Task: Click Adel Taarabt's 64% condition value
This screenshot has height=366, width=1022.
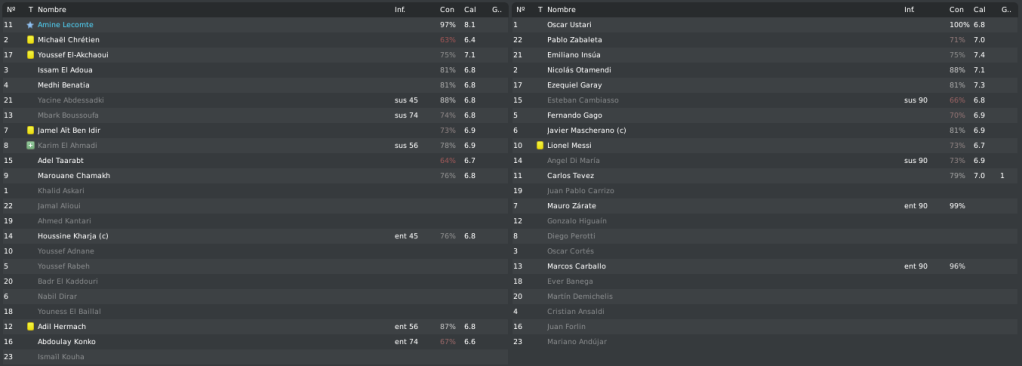Action: pyautogui.click(x=448, y=160)
